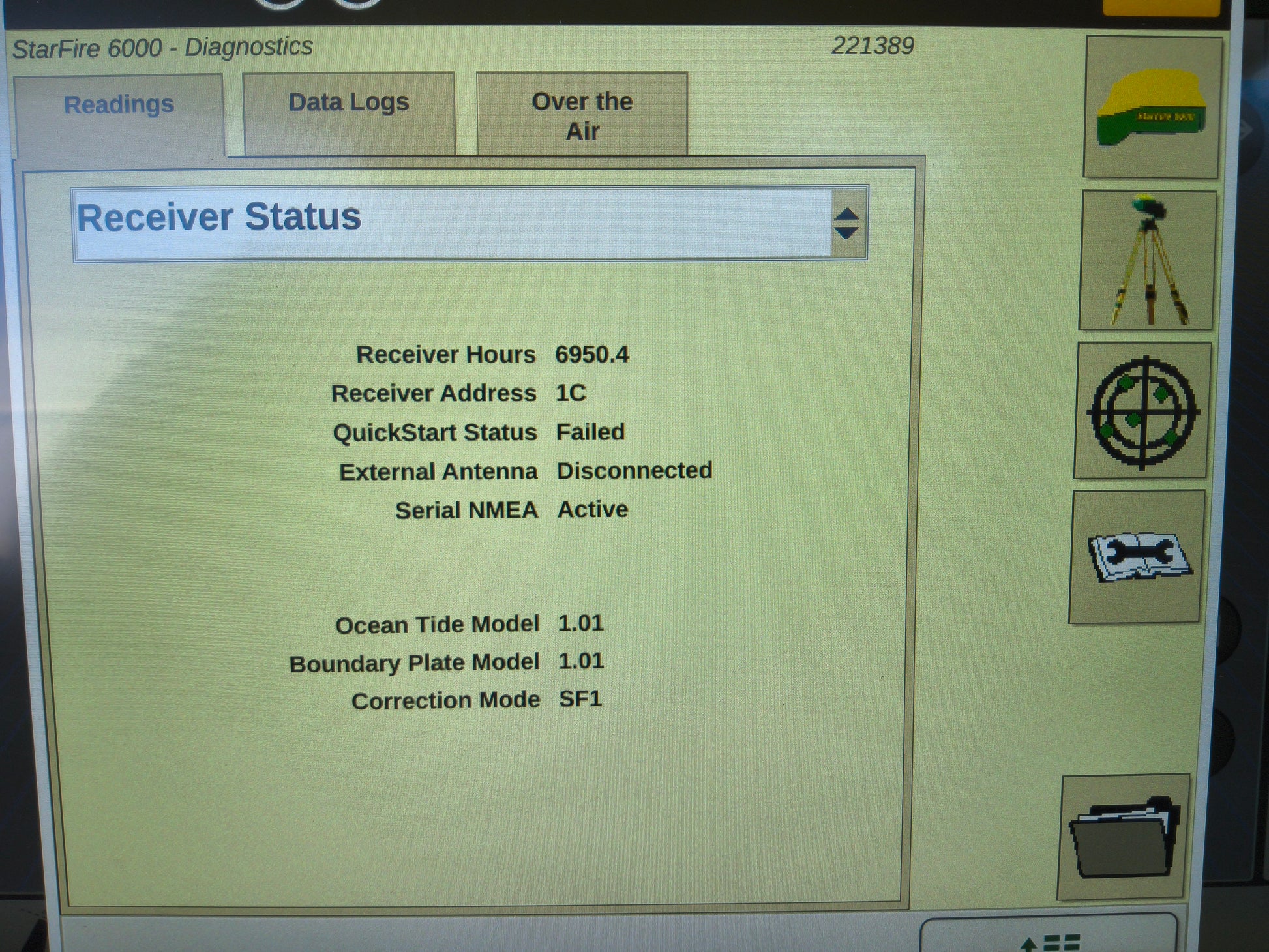Click the Correction Mode label
The image size is (1269, 952).
[x=446, y=700]
